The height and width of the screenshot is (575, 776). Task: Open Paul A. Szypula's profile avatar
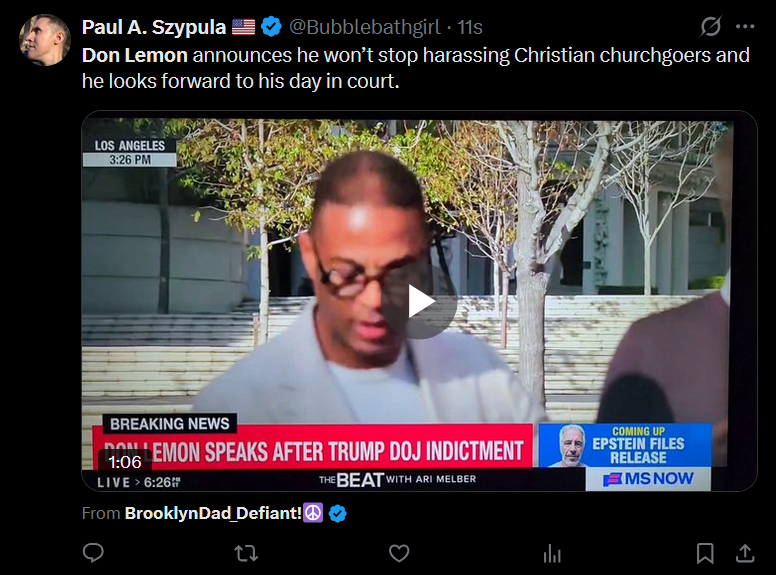point(45,40)
